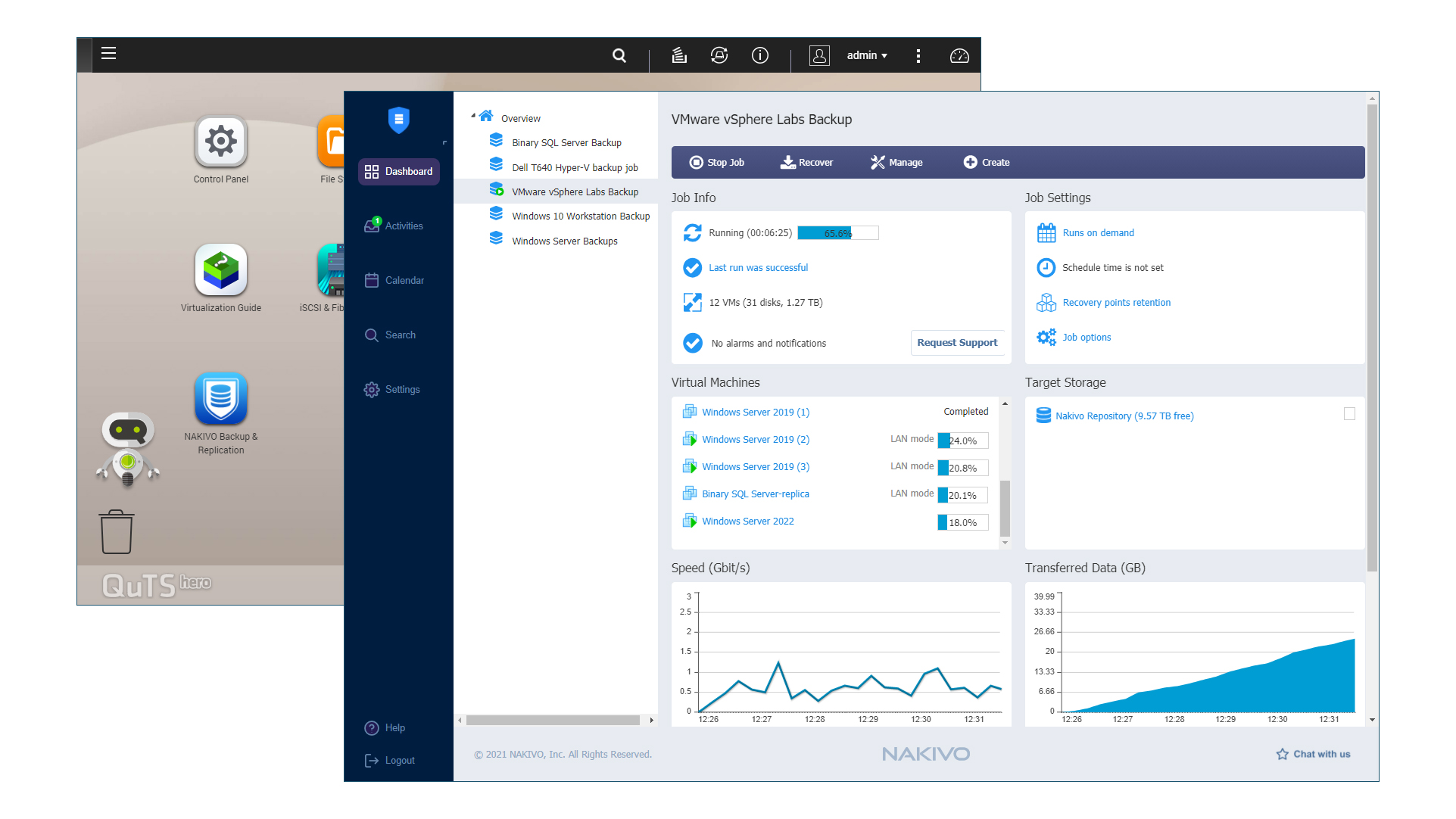Open Help in NAKIVO sidebar
Viewport: 1456px width, 819px height.
(x=385, y=727)
